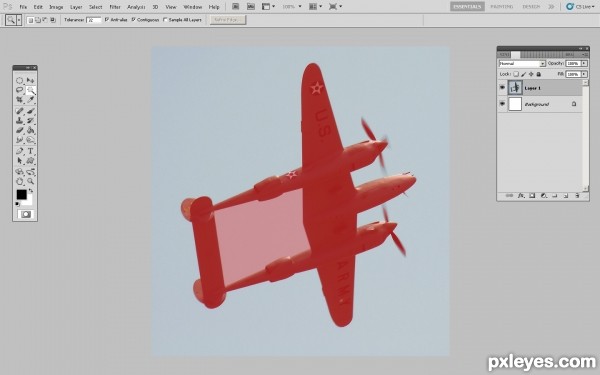Viewport: 600px width, 375px height.
Task: Open the layer Opacity slider arrow
Action: pyautogui.click(x=584, y=64)
